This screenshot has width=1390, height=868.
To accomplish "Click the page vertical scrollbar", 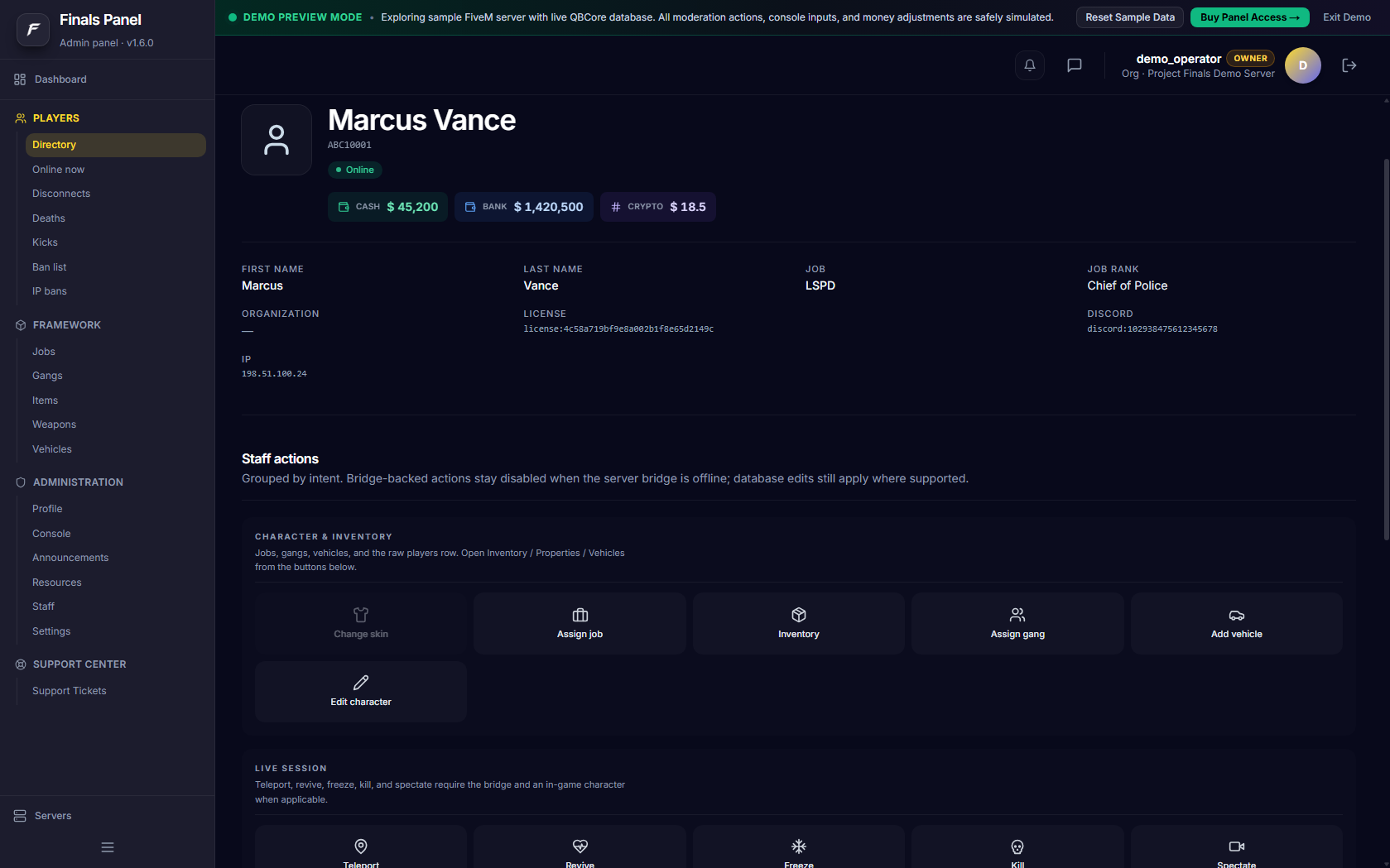I will pos(1386,348).
